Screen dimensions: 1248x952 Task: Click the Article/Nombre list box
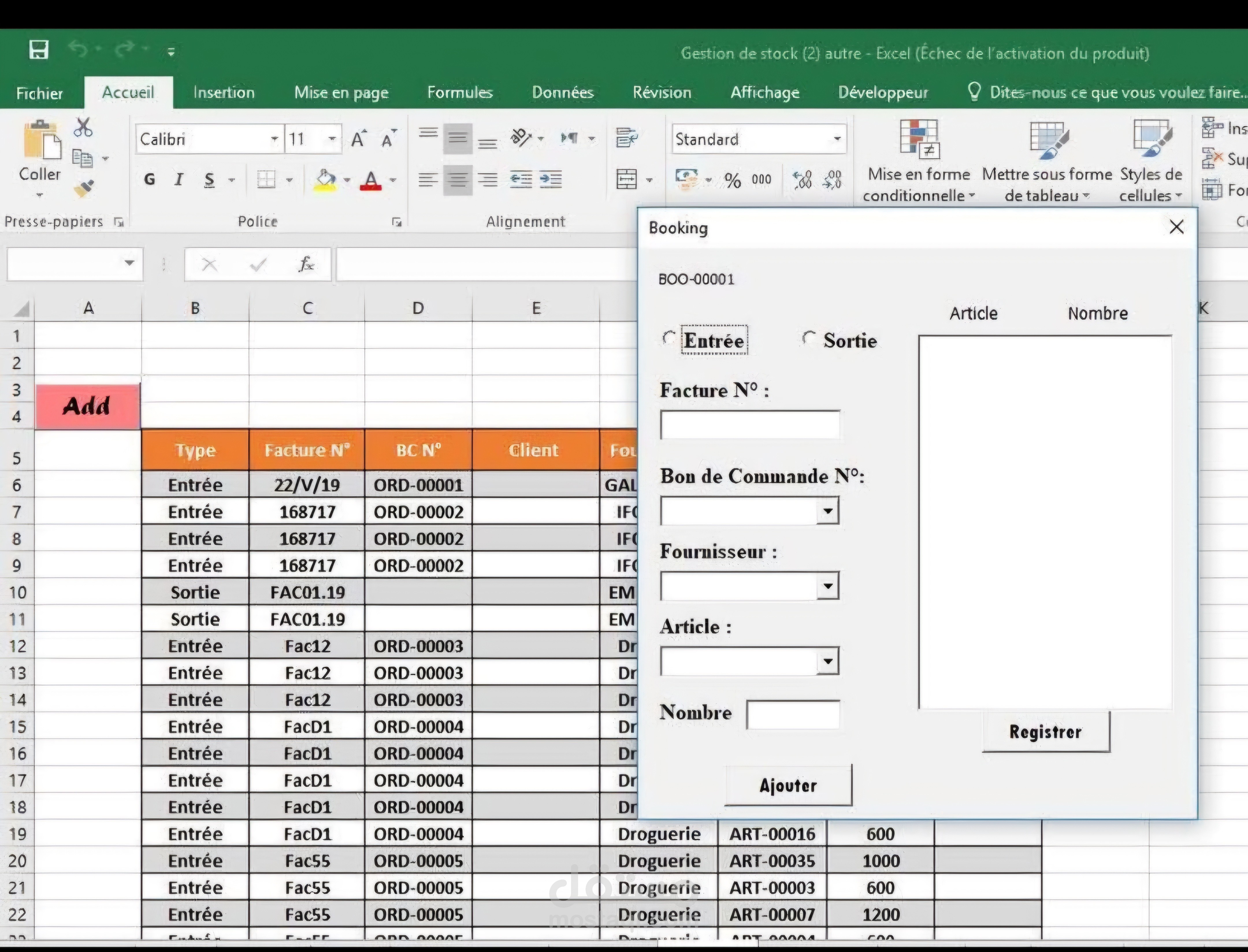[x=1045, y=522]
